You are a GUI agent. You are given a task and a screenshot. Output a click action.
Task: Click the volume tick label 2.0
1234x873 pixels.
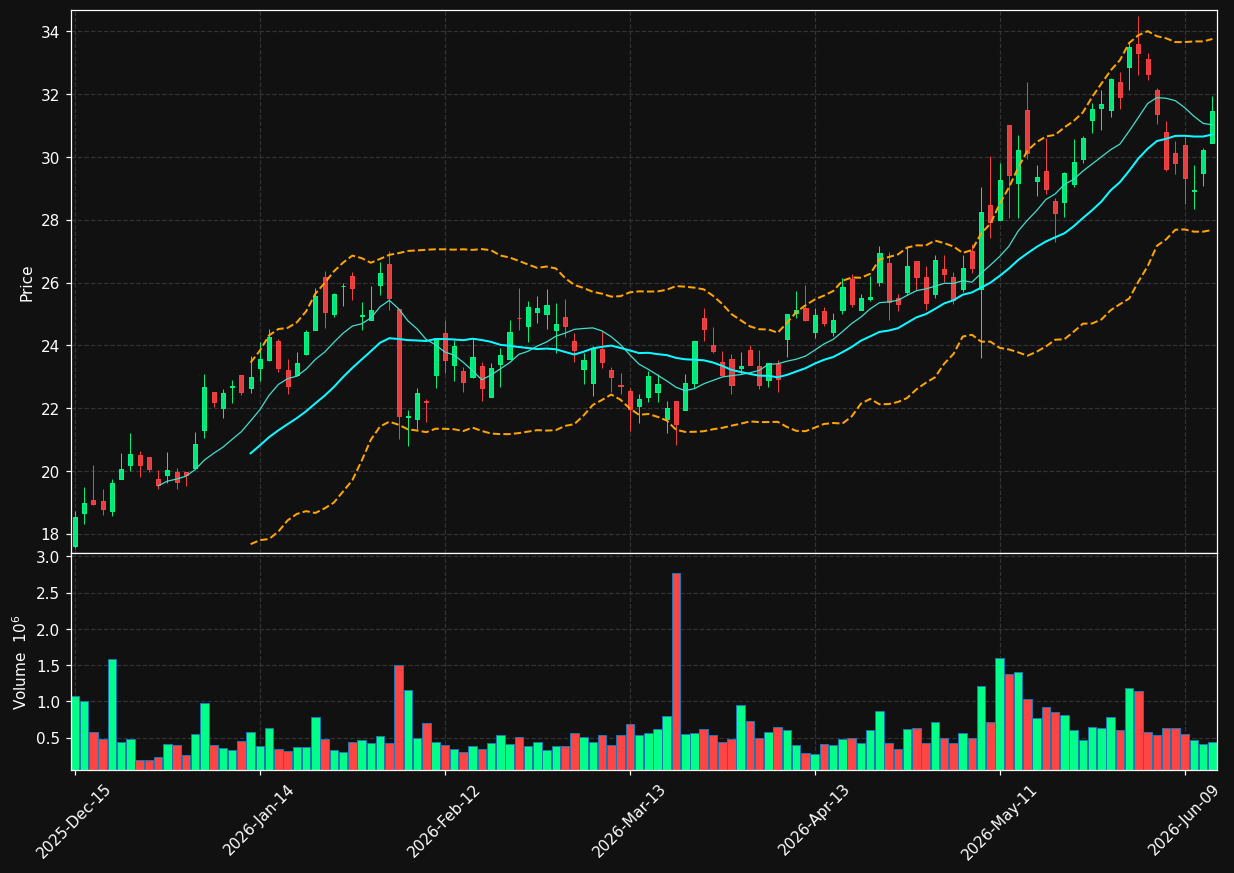[x=48, y=630]
